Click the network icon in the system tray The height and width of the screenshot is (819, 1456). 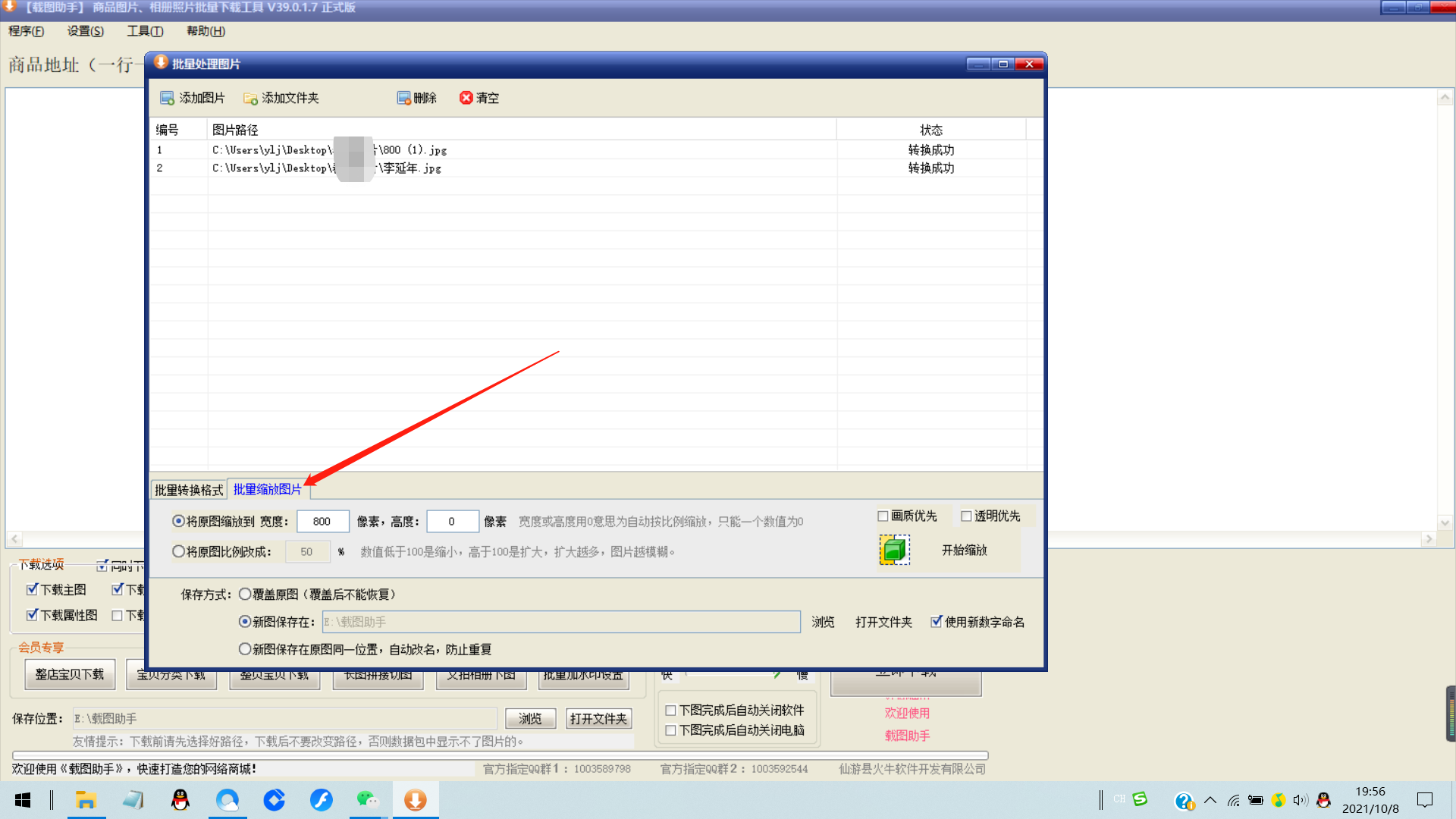(1234, 800)
